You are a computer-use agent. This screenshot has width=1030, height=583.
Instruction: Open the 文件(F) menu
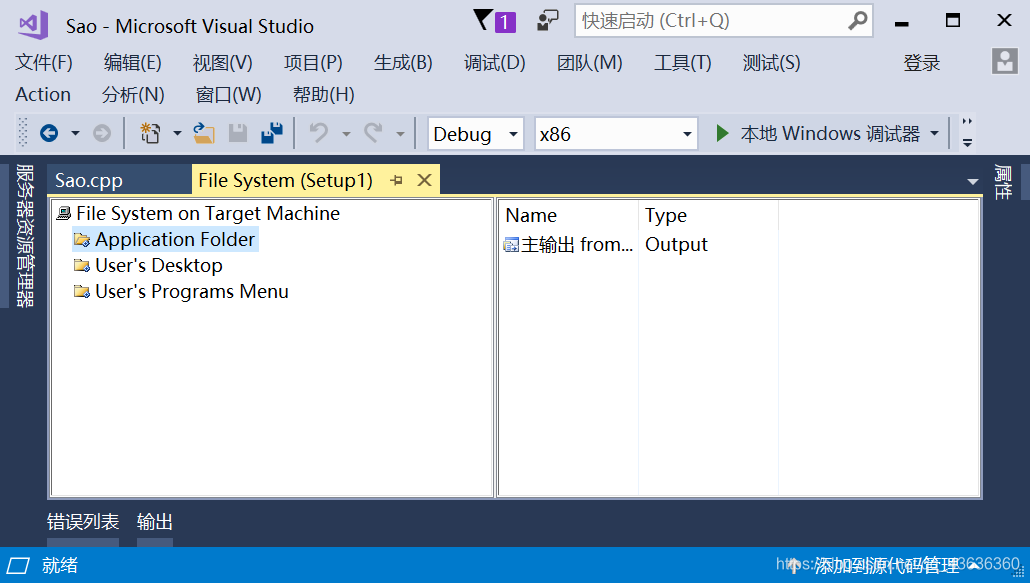click(x=44, y=63)
